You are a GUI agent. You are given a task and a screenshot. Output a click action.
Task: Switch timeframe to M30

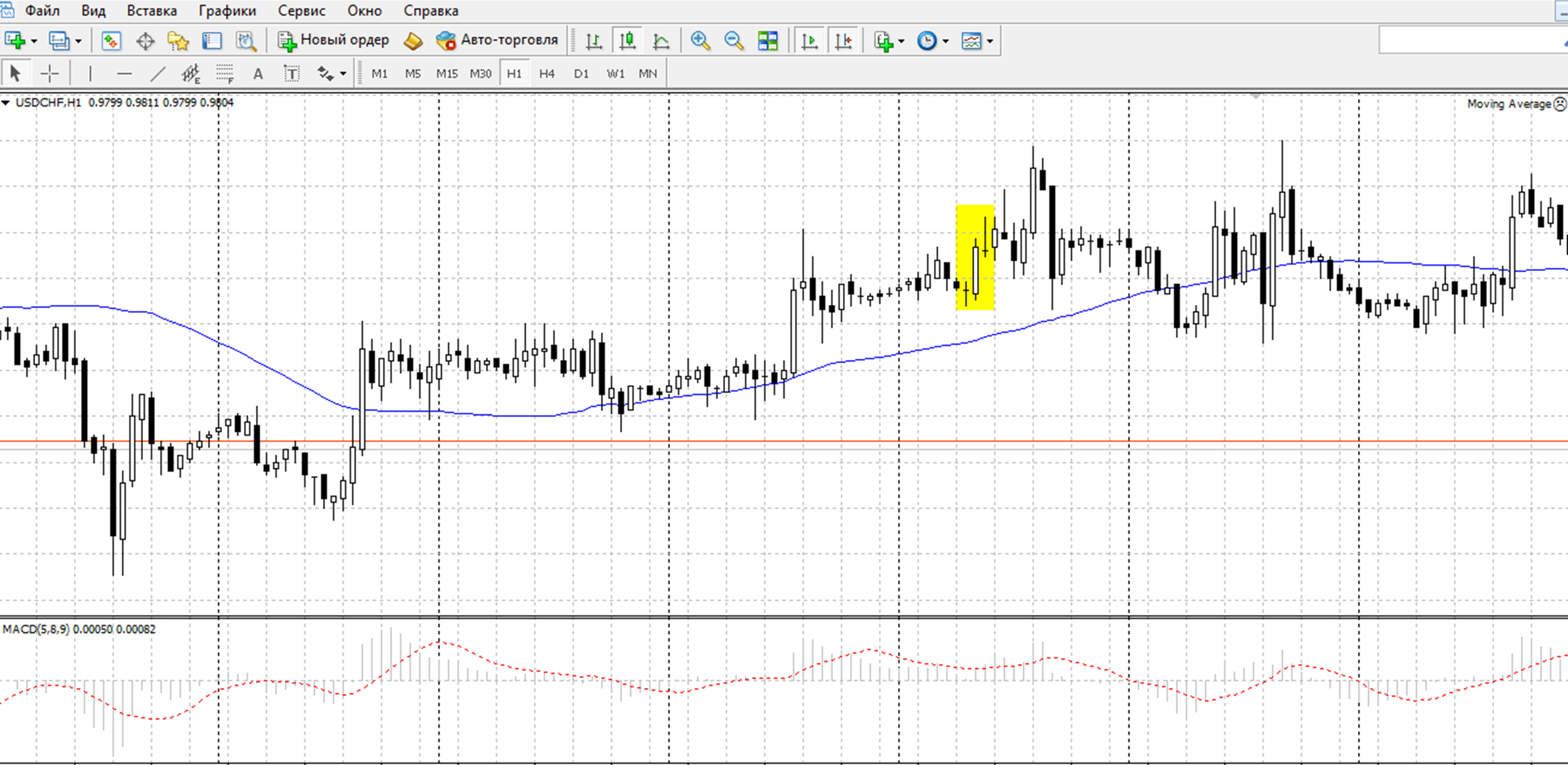480,73
